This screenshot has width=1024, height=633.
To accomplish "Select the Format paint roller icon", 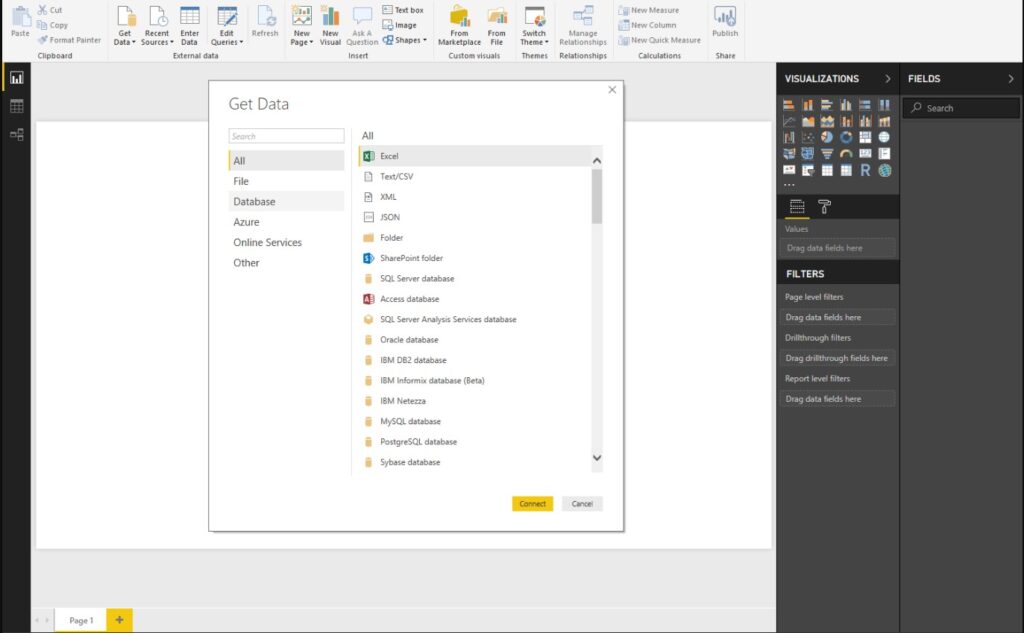I will [x=825, y=207].
